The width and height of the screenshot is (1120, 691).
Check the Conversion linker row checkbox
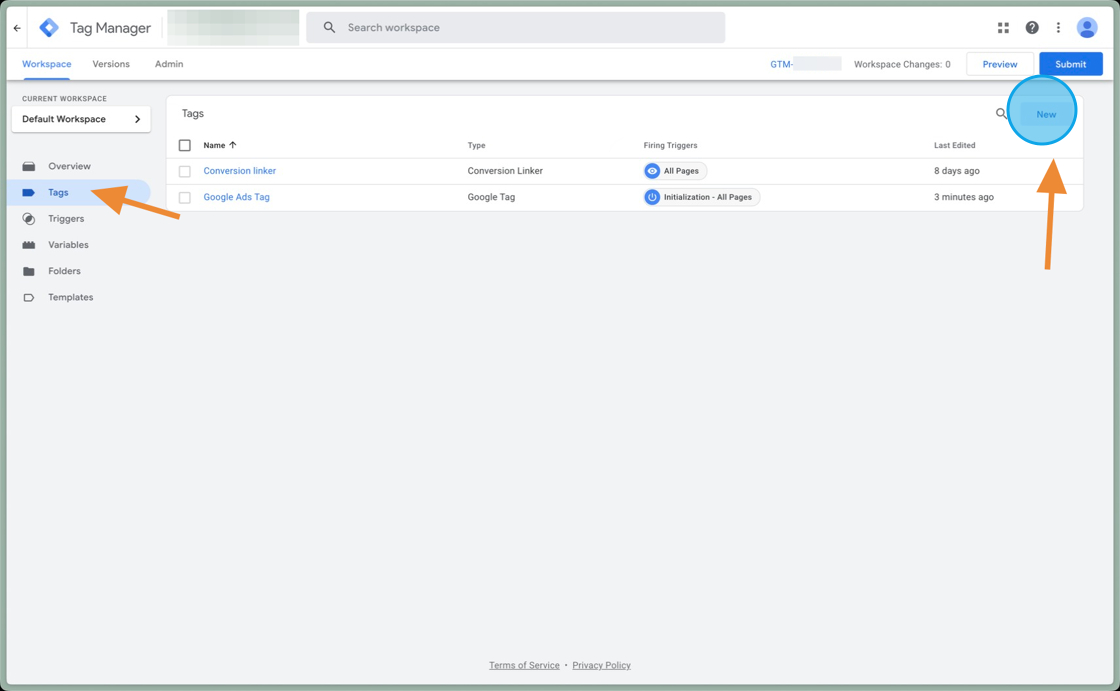pos(185,171)
